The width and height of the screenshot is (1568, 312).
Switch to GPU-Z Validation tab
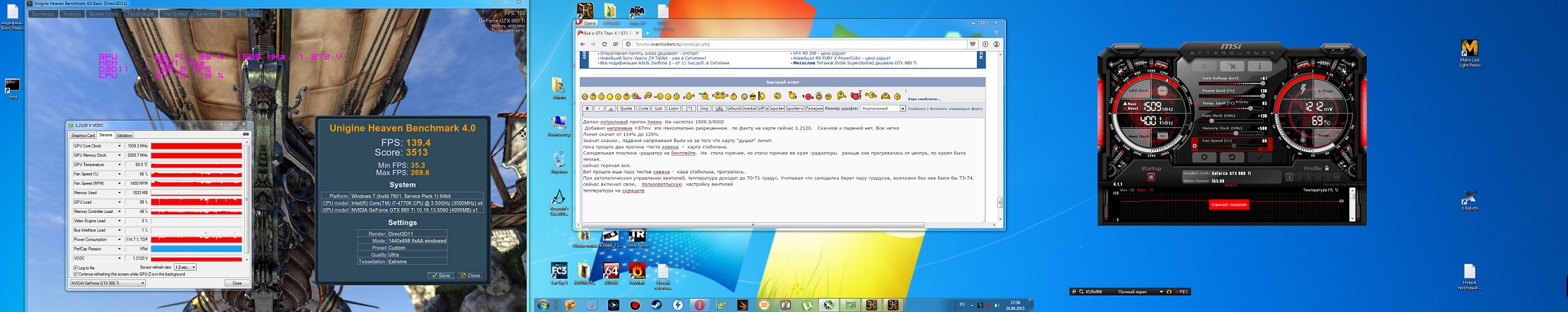click(124, 135)
